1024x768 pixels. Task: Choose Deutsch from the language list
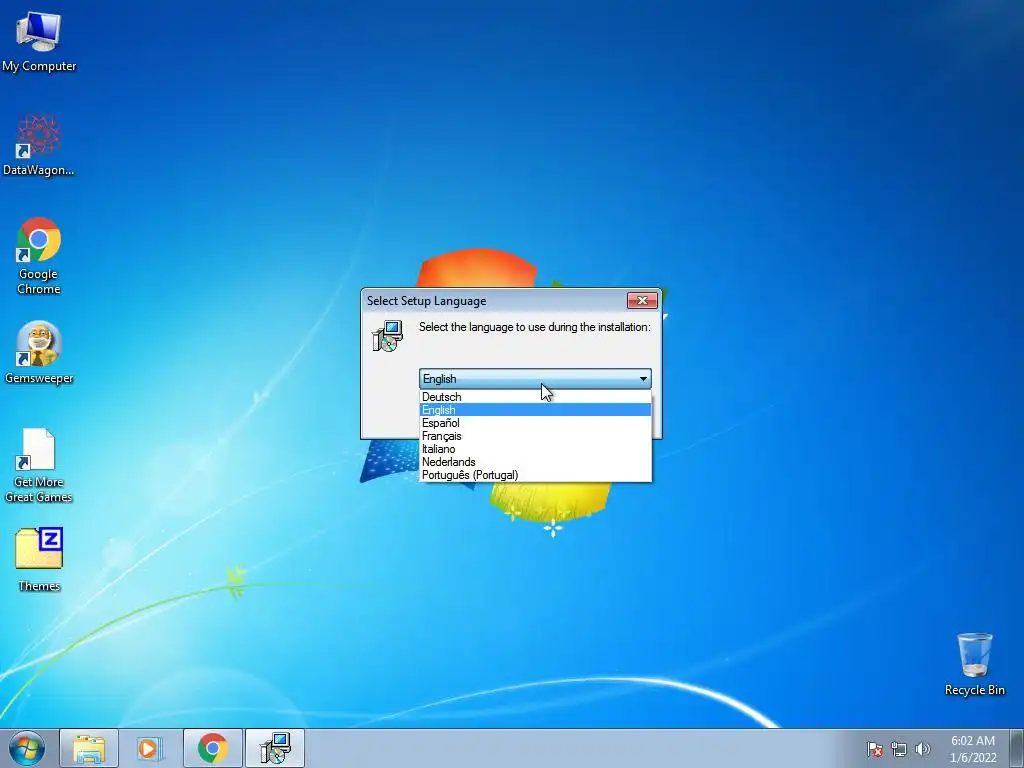535,396
